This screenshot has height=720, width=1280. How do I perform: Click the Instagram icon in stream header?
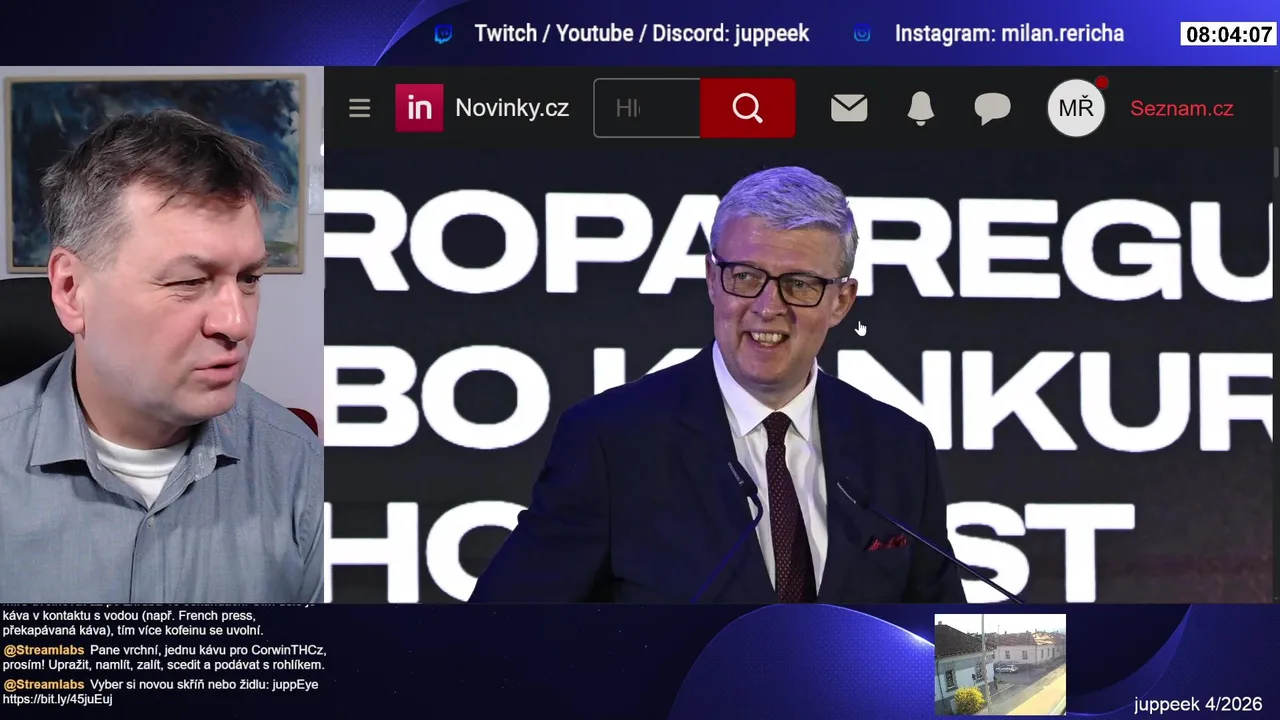coord(862,34)
